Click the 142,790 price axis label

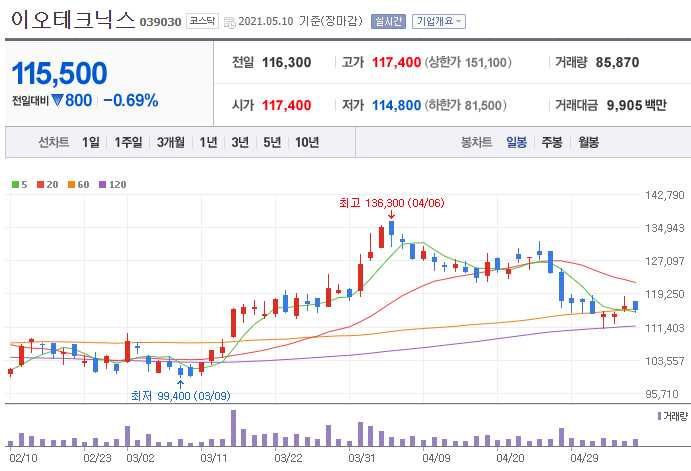[665, 195]
